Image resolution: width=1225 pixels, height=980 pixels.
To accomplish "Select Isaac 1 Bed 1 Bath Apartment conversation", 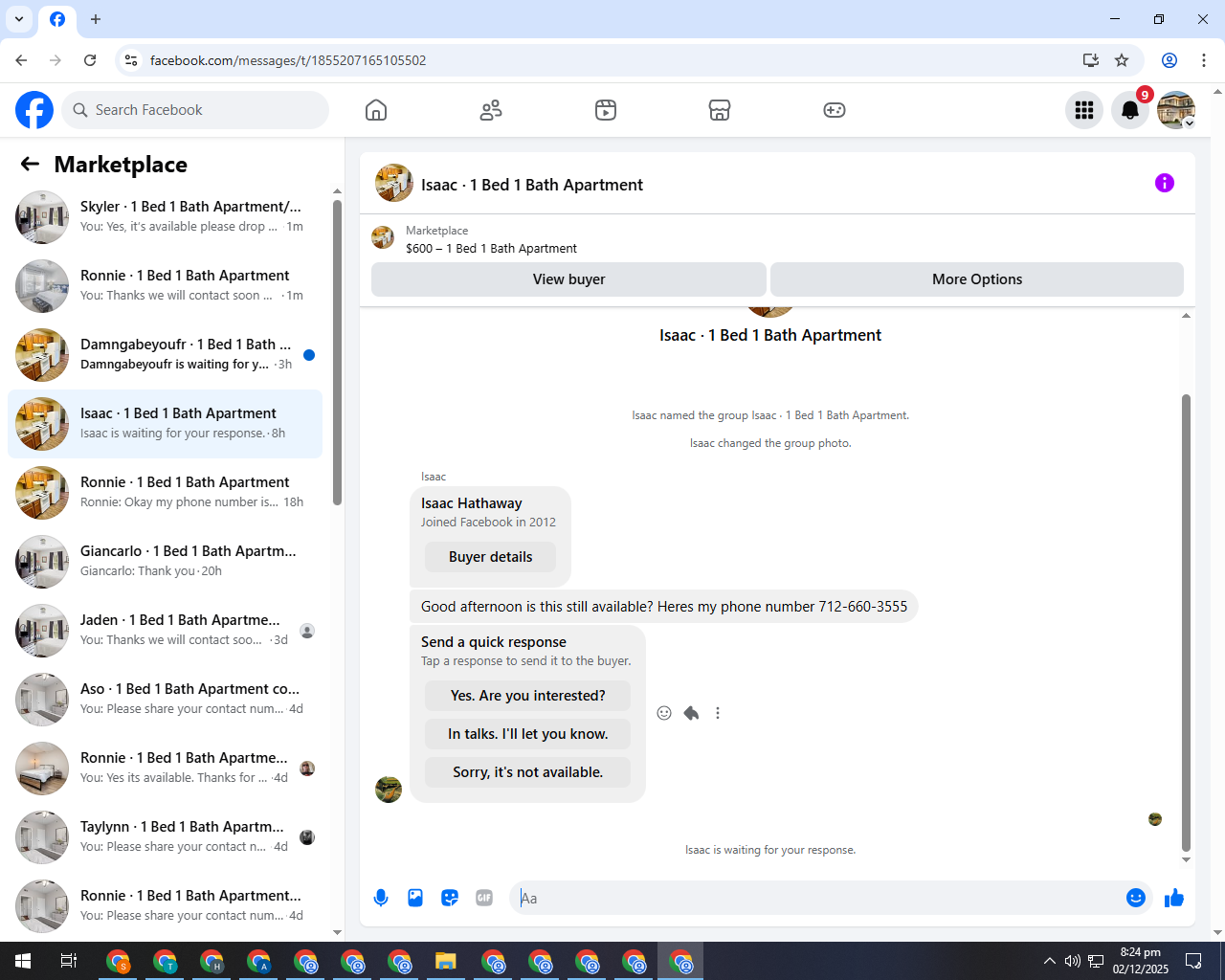I will pyautogui.click(x=165, y=424).
